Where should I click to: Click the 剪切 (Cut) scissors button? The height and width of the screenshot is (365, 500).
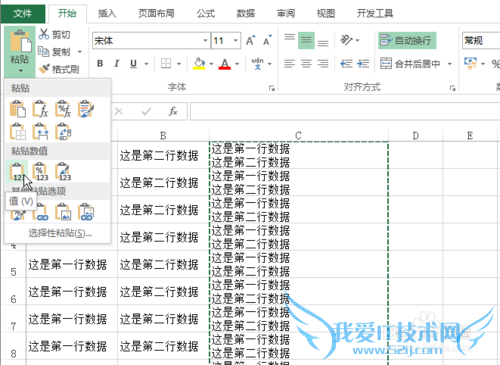[54, 34]
